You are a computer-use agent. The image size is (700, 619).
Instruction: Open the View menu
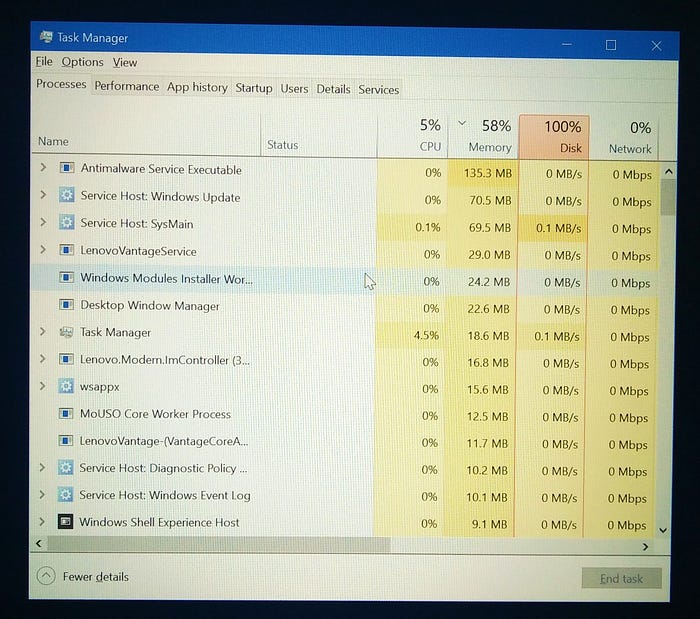coord(125,62)
